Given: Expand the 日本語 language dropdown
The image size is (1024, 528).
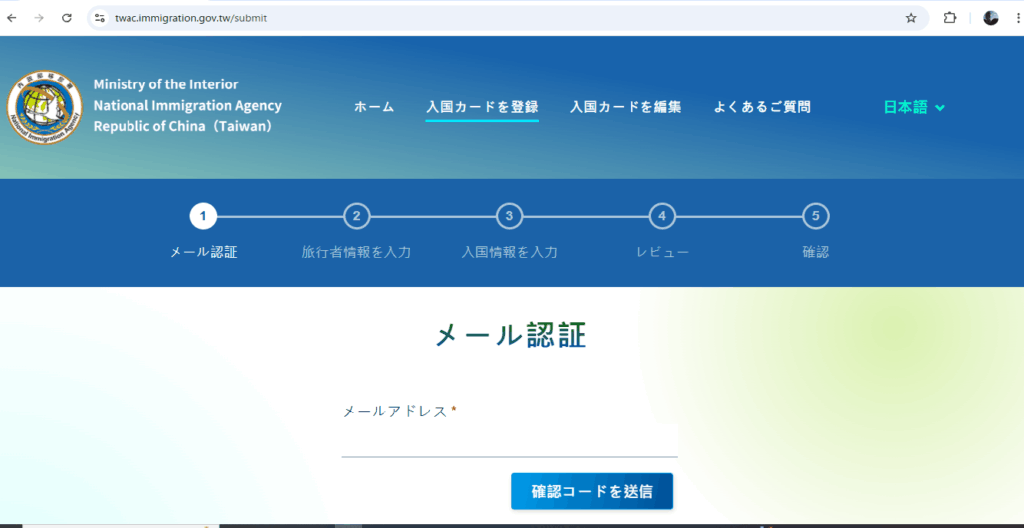Looking at the screenshot, I should tap(906, 107).
